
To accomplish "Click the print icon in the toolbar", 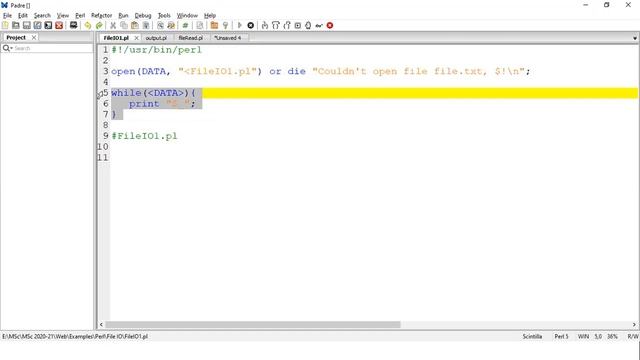I will coord(73,25).
